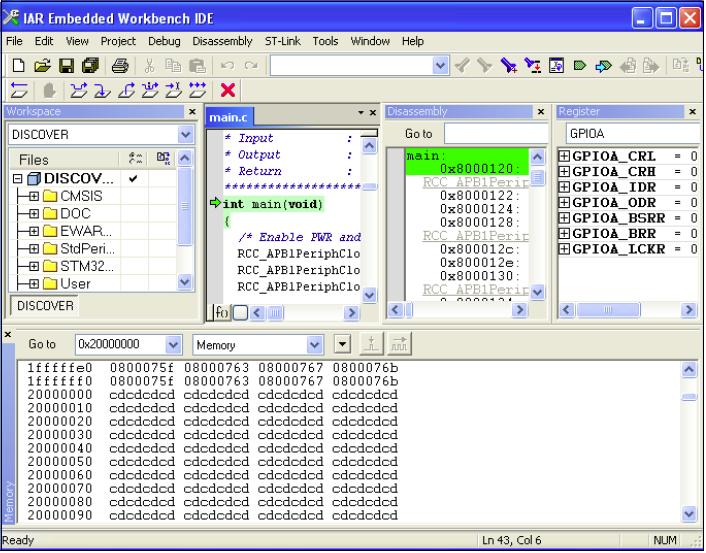Close the Register panel
This screenshot has width=706, height=553.
tap(692, 112)
